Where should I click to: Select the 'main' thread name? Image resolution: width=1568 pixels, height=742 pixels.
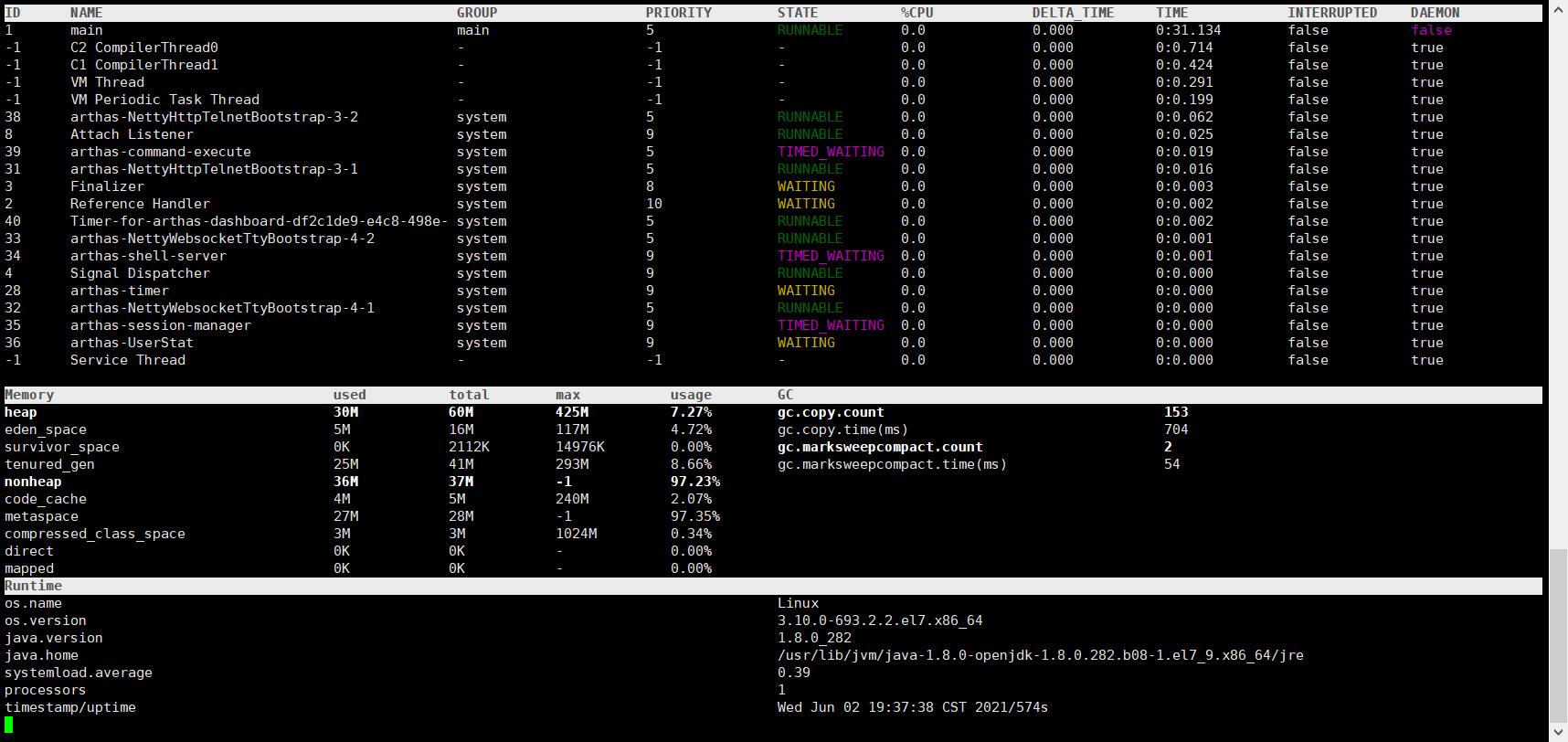coord(87,30)
